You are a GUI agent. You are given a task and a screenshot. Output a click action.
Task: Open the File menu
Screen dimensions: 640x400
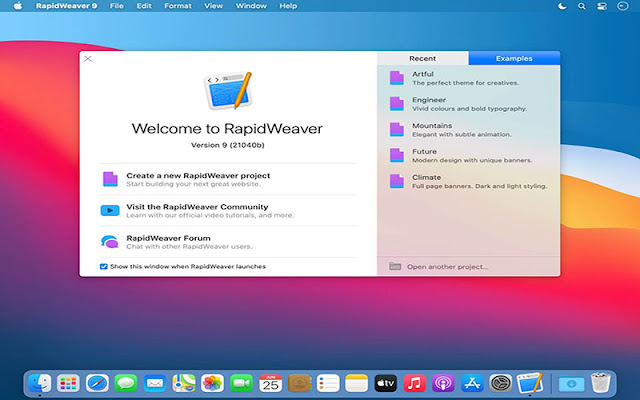[x=117, y=6]
